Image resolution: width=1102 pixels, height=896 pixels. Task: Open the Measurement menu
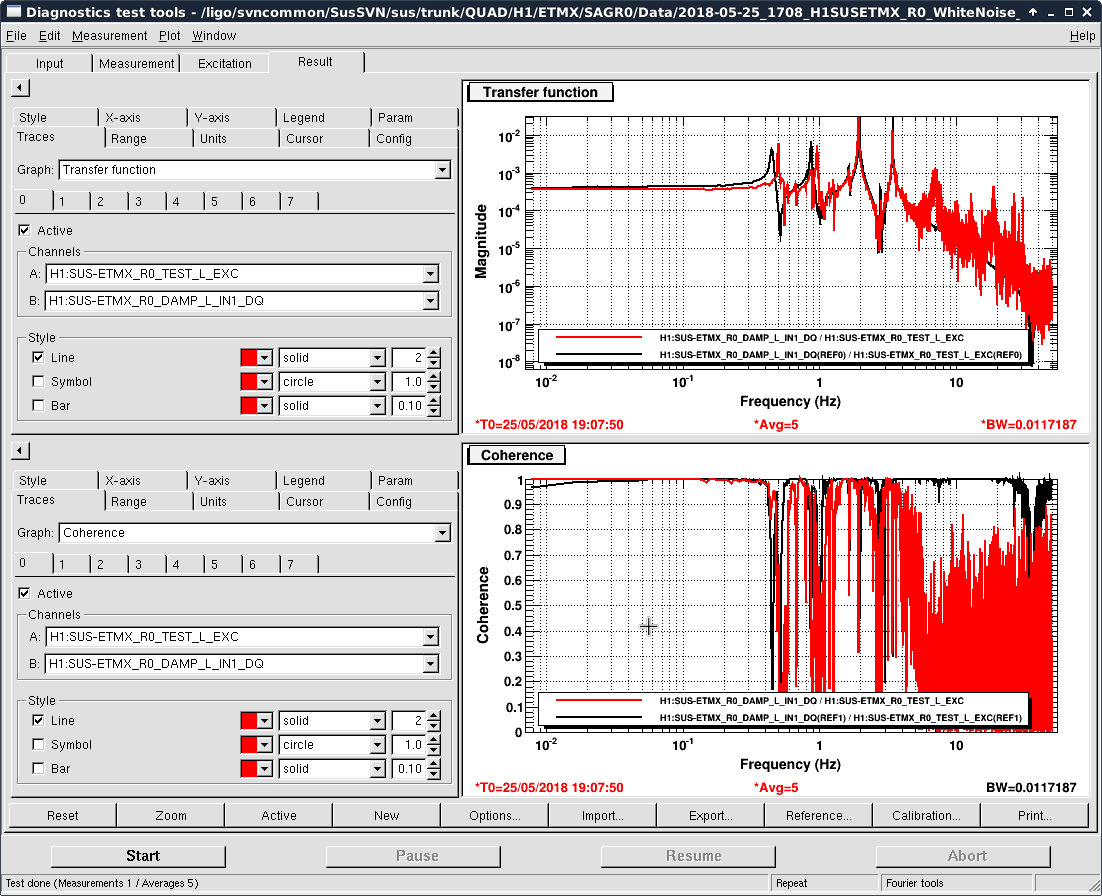pos(109,36)
